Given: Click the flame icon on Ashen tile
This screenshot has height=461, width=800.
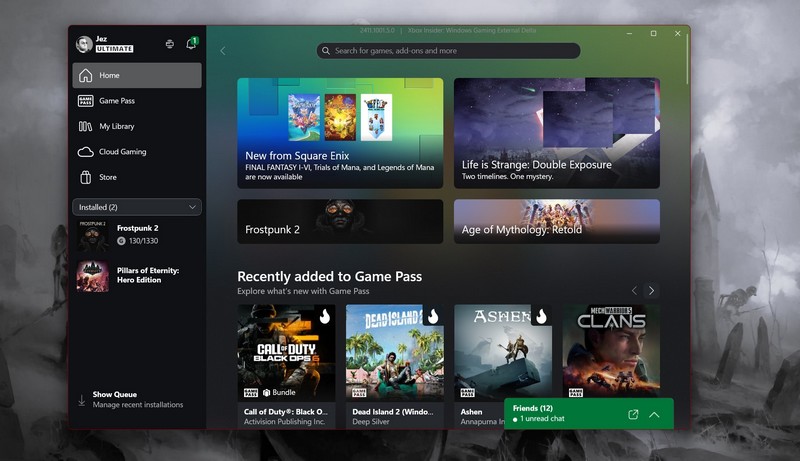Looking at the screenshot, I should (541, 316).
